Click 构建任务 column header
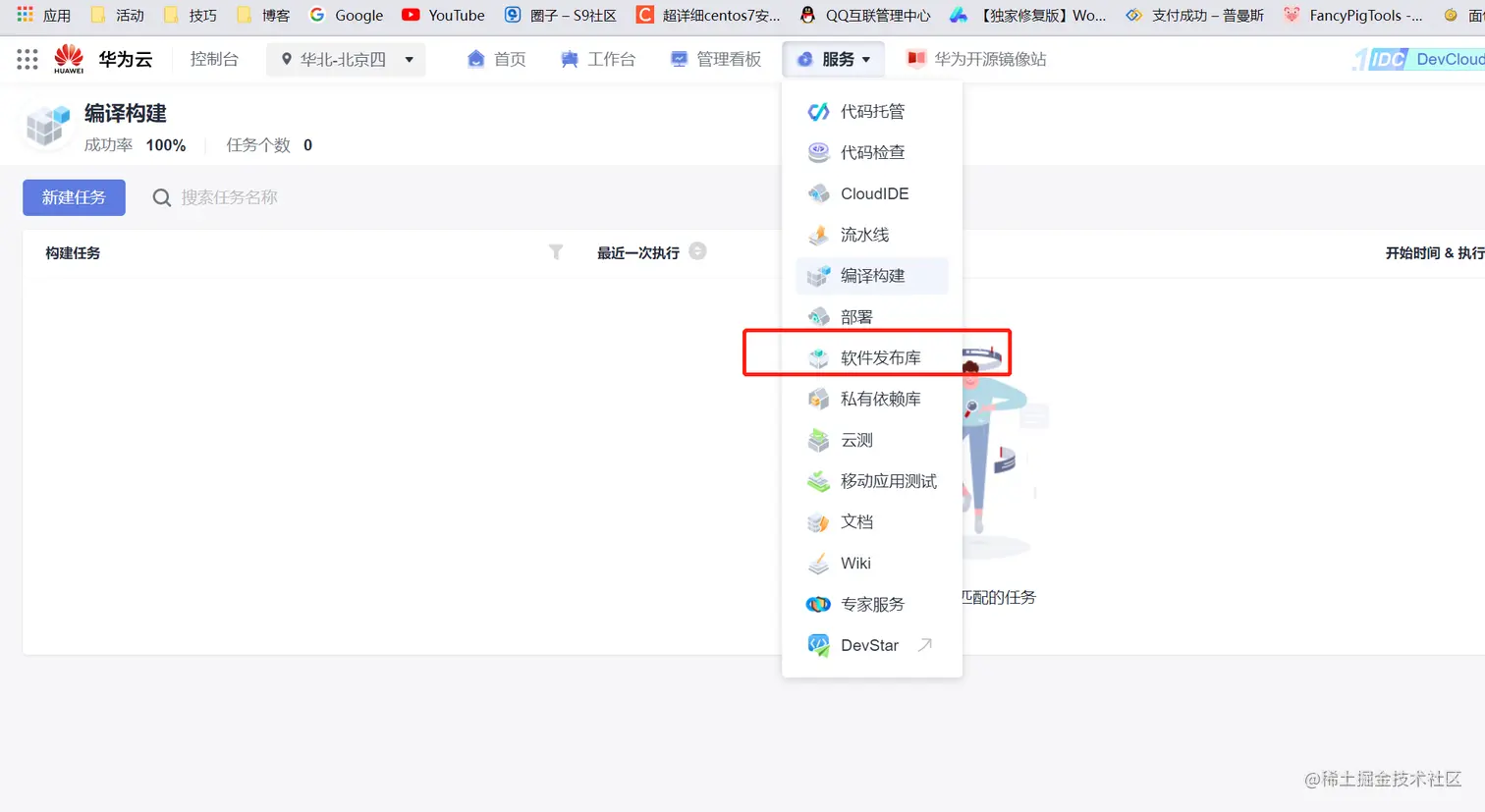Screen dimensions: 1485x812 click(73, 253)
